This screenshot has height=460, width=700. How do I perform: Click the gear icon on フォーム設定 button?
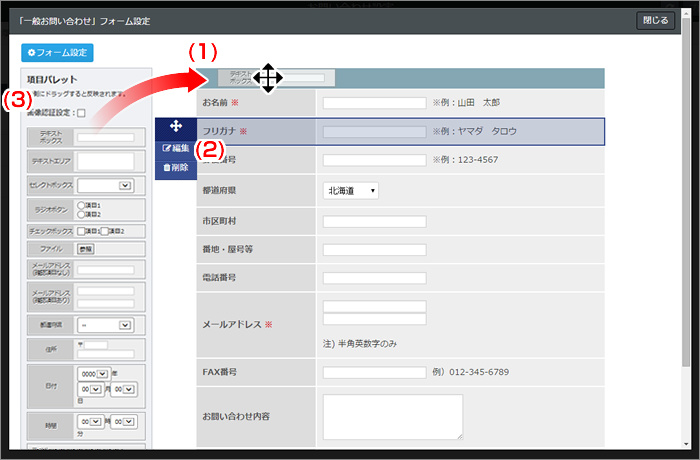pos(31,53)
